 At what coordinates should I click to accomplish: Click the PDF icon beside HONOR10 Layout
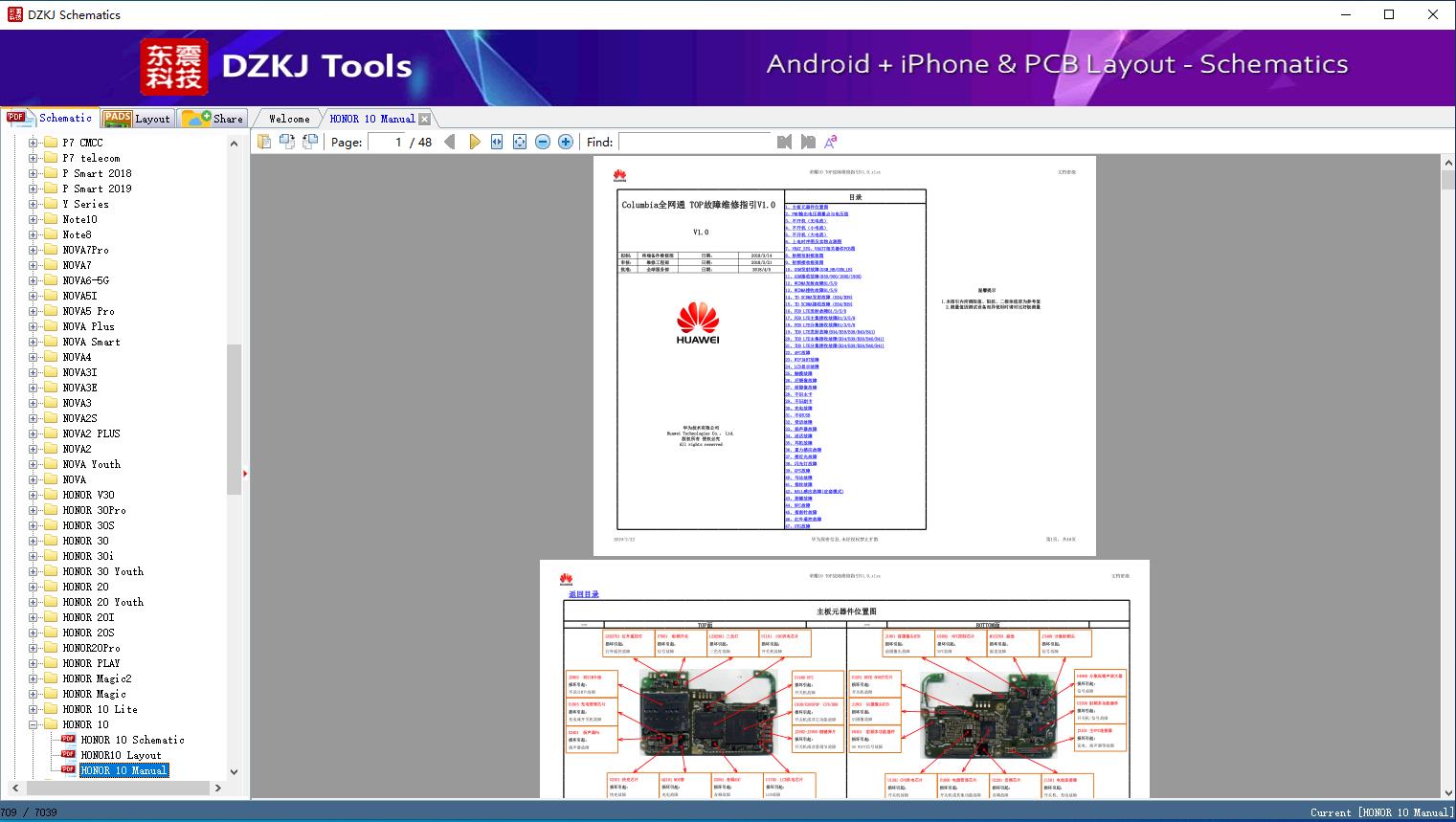click(68, 755)
